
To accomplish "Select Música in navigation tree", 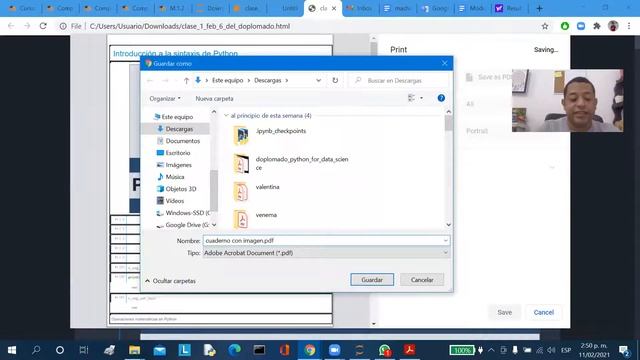I will 175,177.
